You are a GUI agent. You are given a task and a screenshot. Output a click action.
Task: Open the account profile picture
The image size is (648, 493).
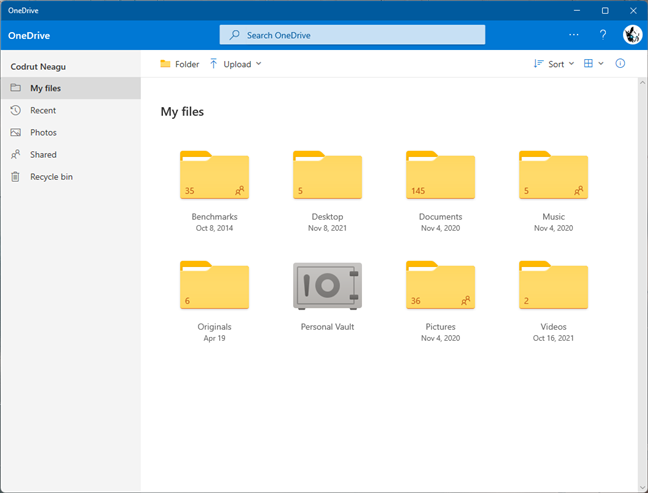click(x=632, y=35)
